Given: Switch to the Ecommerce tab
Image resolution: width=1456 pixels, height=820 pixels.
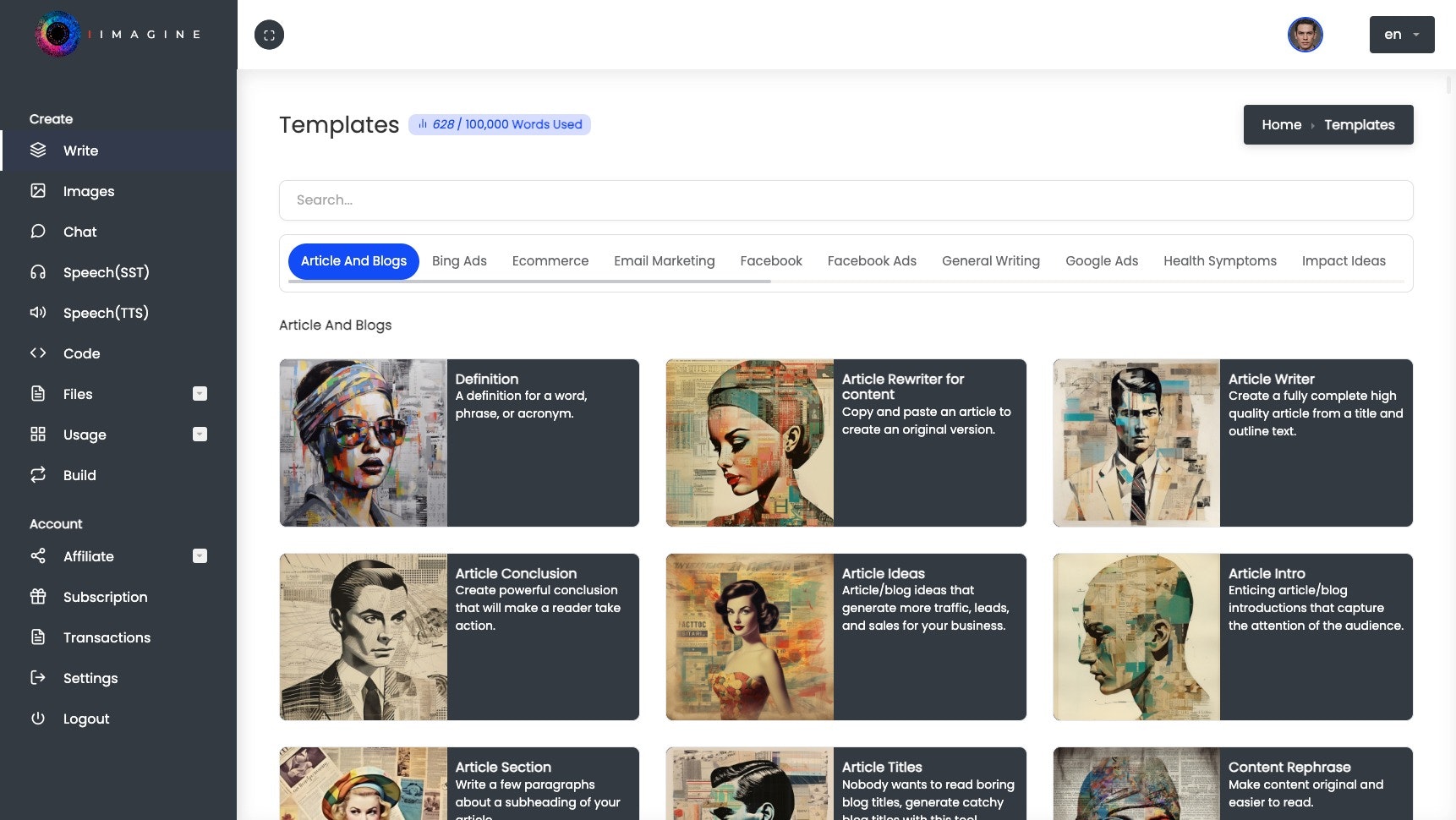Looking at the screenshot, I should pos(550,261).
